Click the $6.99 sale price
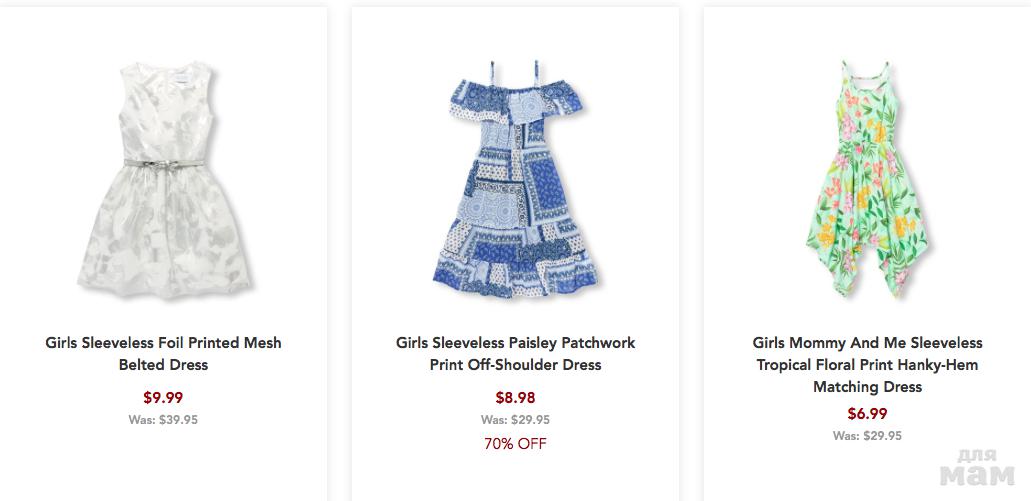 pyautogui.click(x=867, y=413)
